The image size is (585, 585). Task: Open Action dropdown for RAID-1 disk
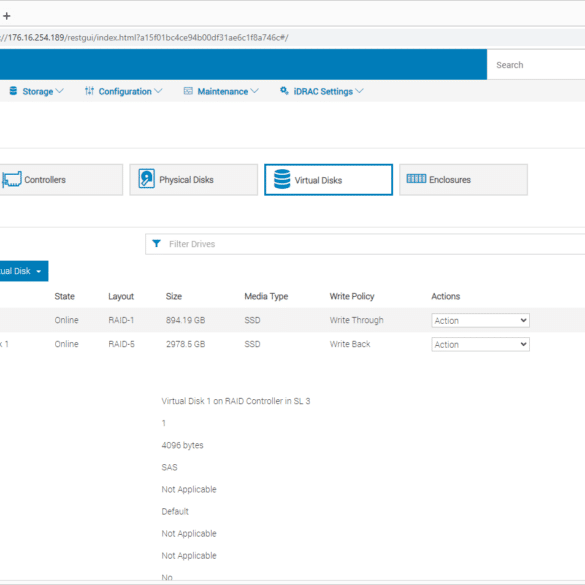pos(480,320)
